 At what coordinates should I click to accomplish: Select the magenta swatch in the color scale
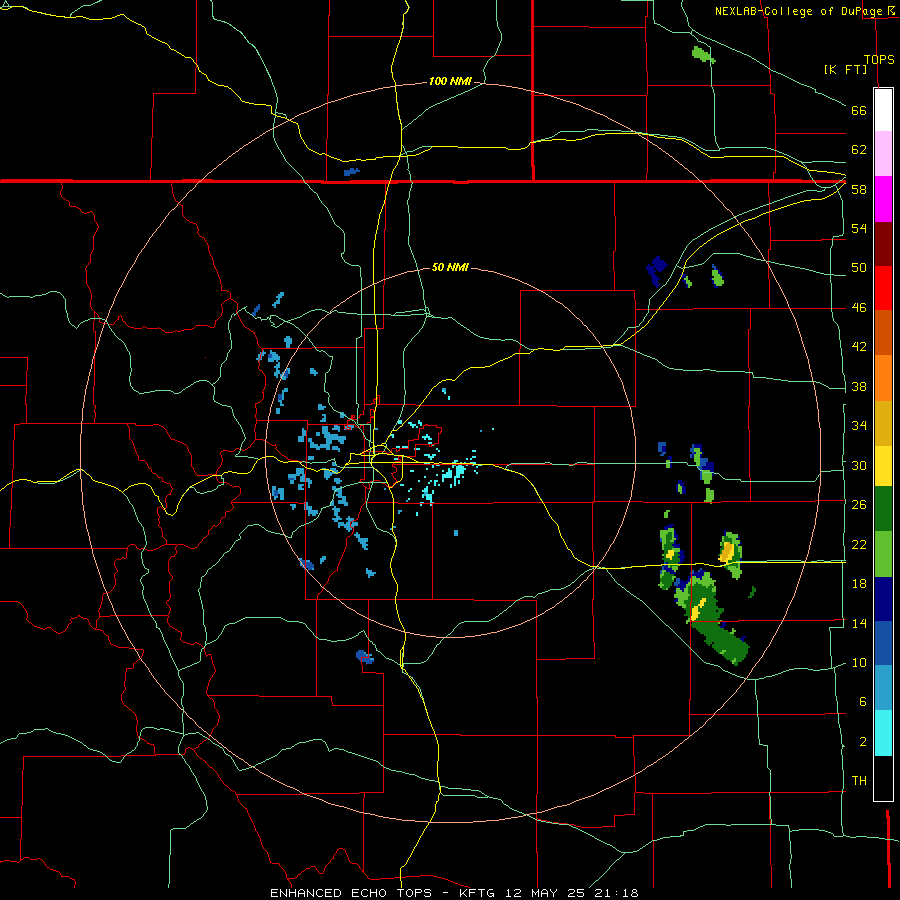click(x=883, y=199)
